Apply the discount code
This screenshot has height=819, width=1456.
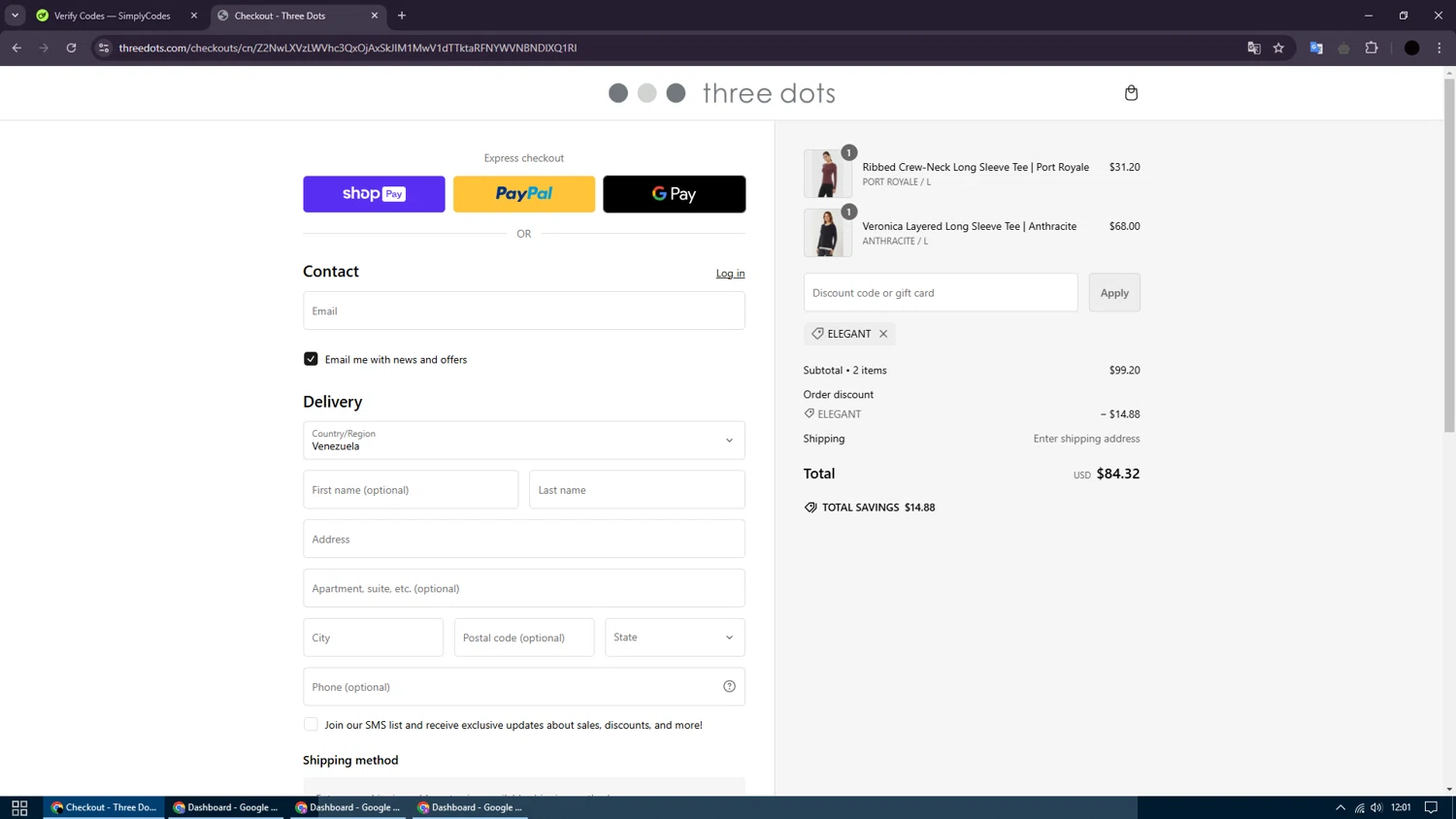(x=1114, y=293)
